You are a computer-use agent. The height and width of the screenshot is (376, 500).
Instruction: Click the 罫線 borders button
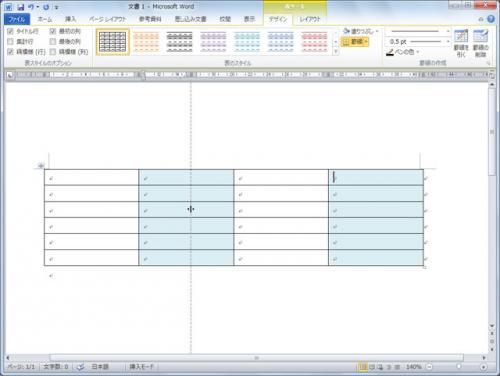(x=354, y=42)
